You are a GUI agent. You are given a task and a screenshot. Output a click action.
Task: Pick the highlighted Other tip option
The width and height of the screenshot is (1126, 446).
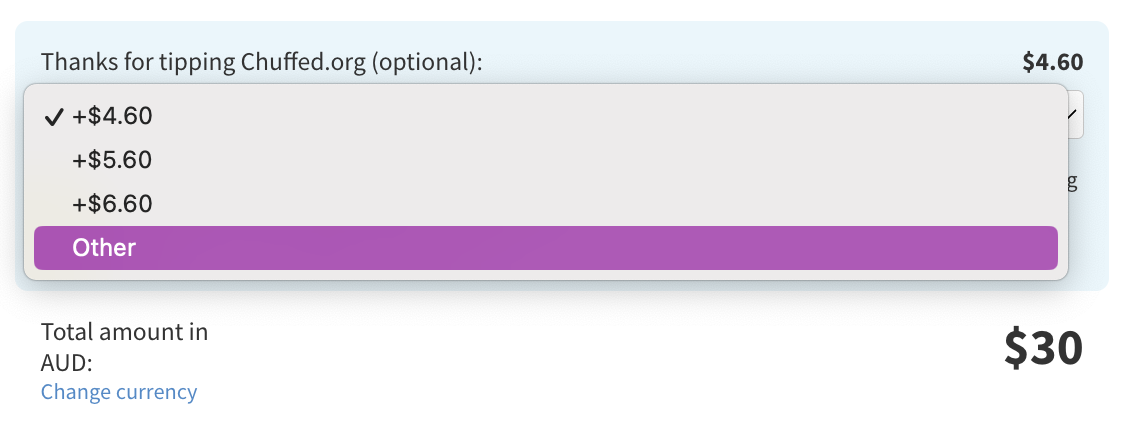pos(546,248)
